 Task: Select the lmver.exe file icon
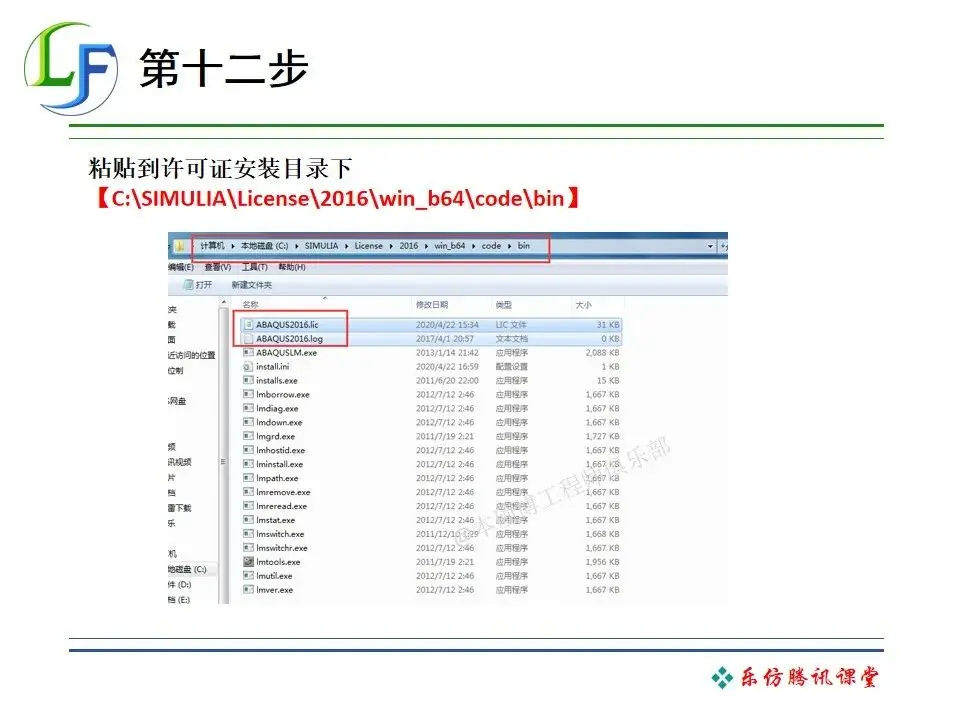pyautogui.click(x=248, y=590)
